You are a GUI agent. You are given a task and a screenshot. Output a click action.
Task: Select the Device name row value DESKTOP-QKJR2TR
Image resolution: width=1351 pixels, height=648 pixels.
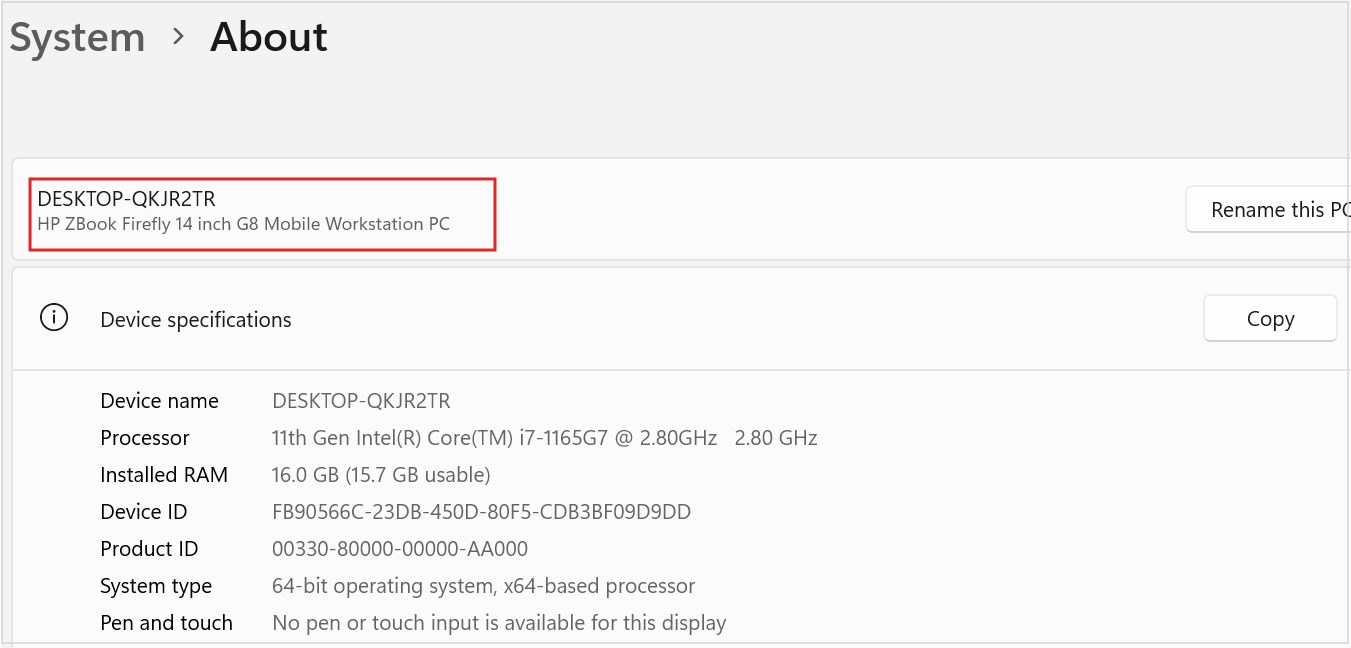361,400
